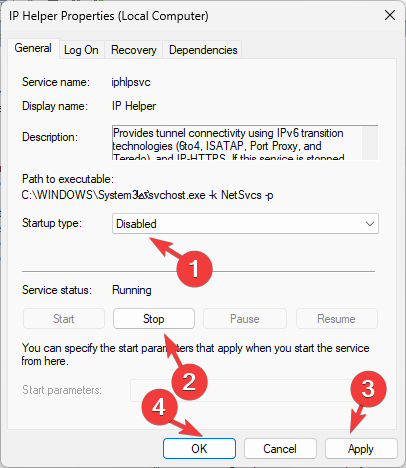The image size is (406, 468).
Task: Click the Description box scrollbar
Action: pos(370,143)
